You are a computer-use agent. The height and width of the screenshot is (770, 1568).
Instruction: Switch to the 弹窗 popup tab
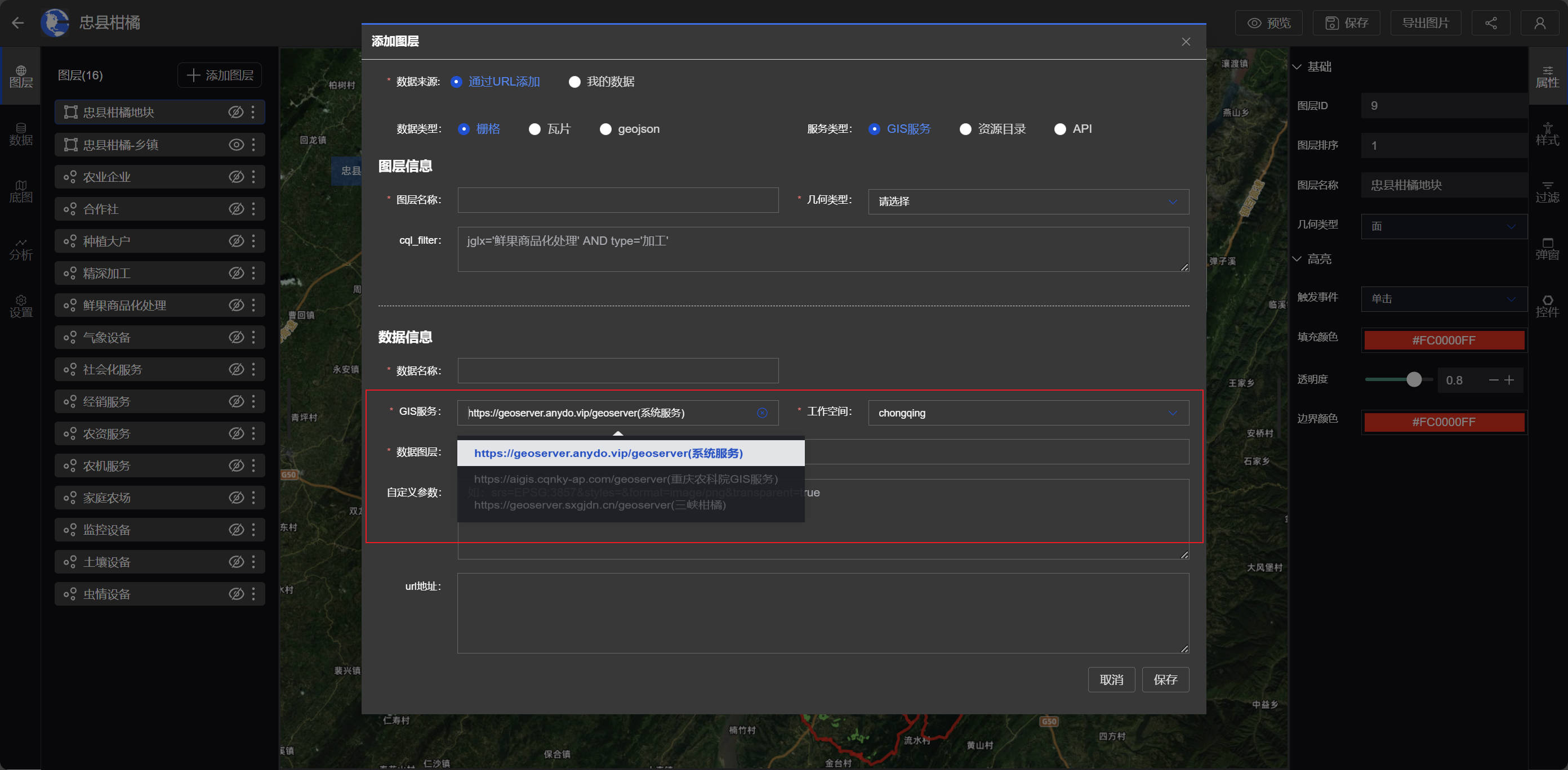pos(1547,248)
